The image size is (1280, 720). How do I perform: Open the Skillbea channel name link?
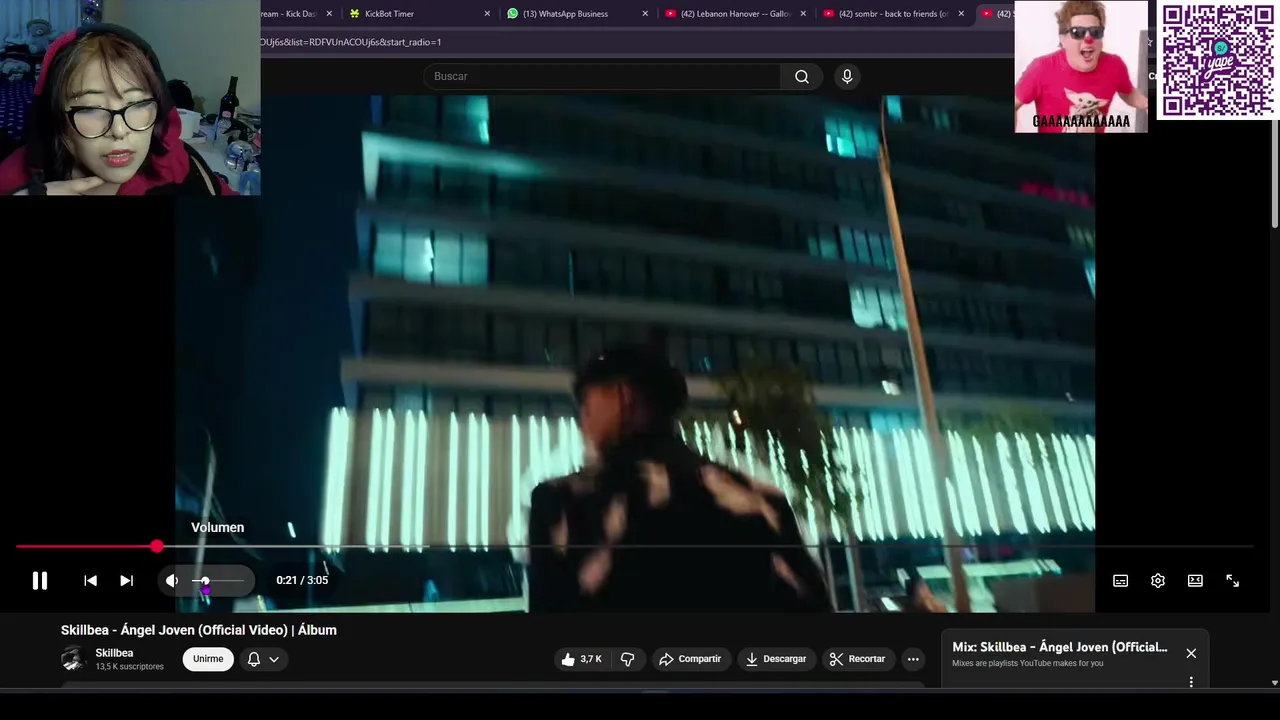pos(114,653)
